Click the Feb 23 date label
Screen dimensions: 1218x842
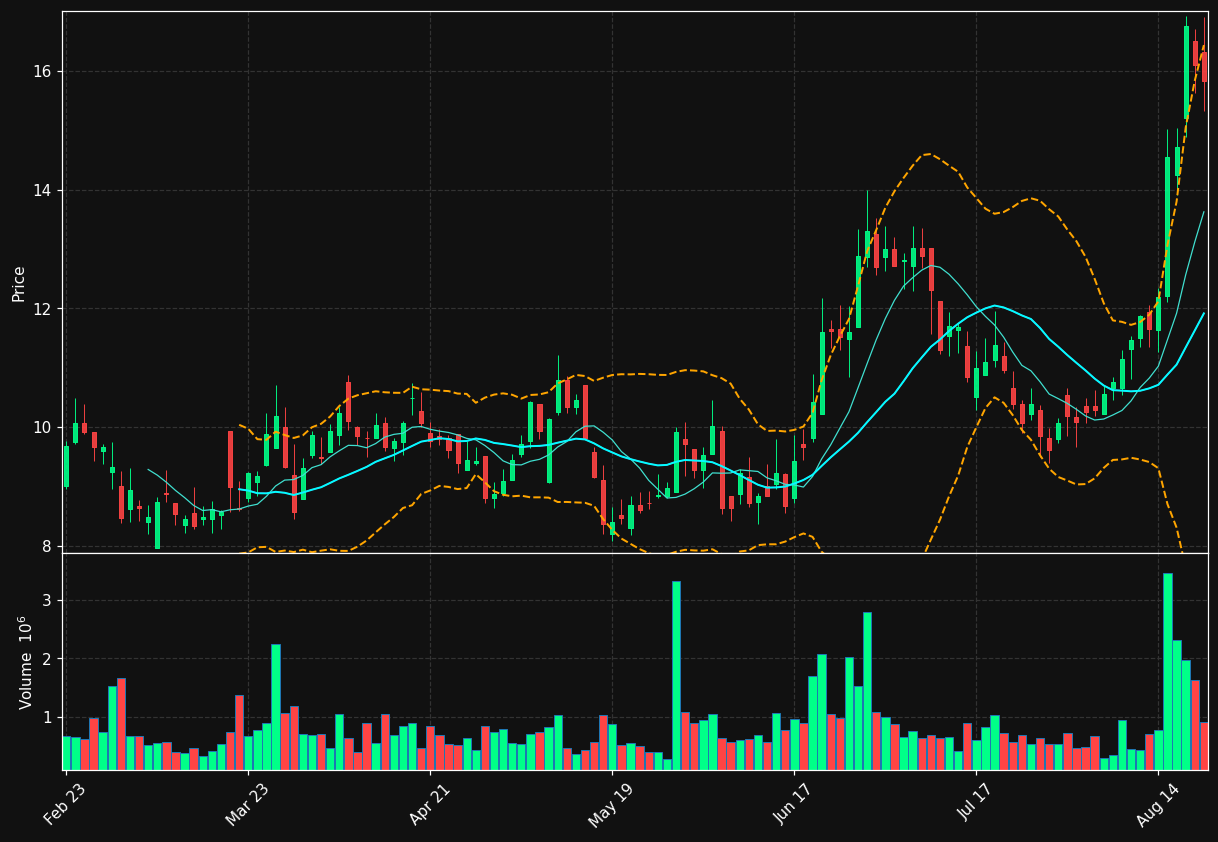66,805
